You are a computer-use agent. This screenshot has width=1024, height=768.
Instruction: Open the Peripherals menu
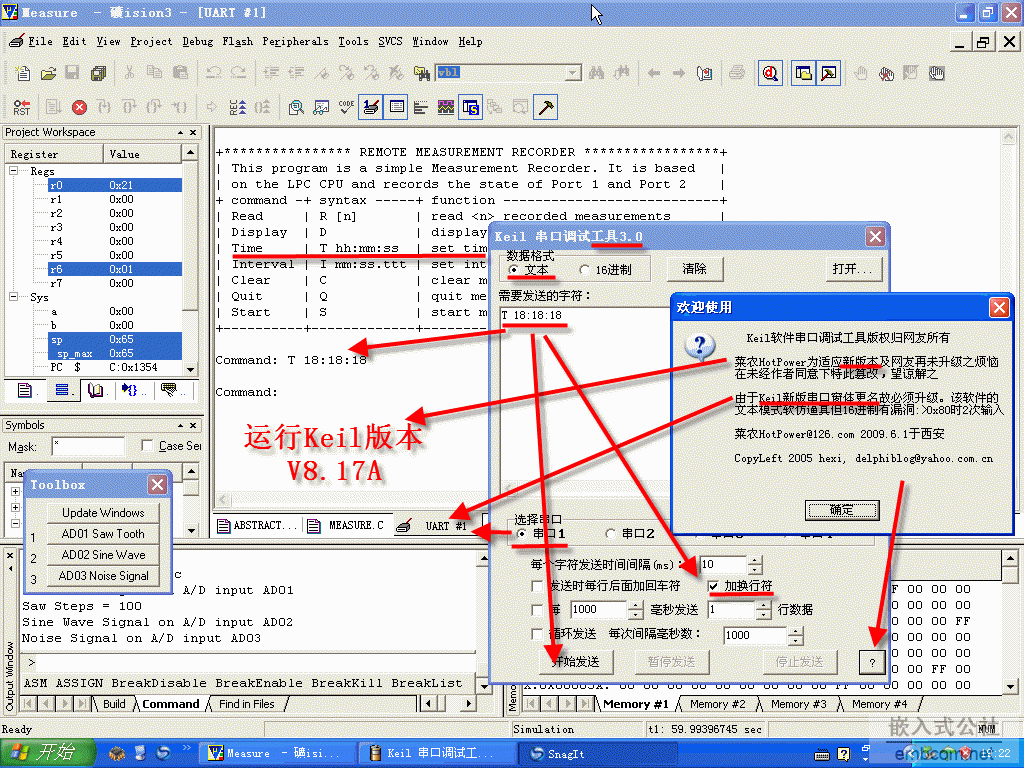click(295, 41)
